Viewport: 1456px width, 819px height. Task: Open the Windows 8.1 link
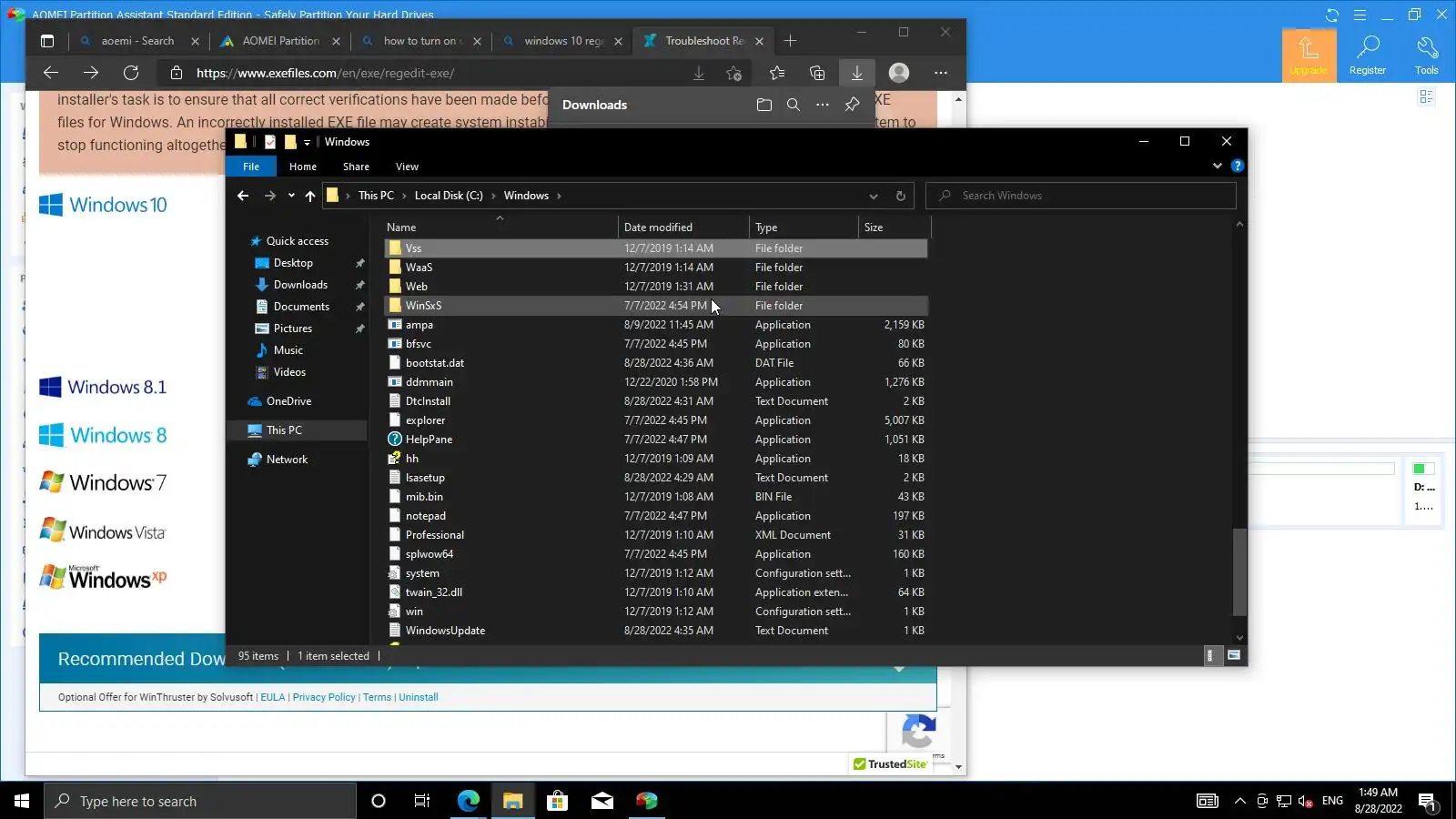pyautogui.click(x=103, y=387)
